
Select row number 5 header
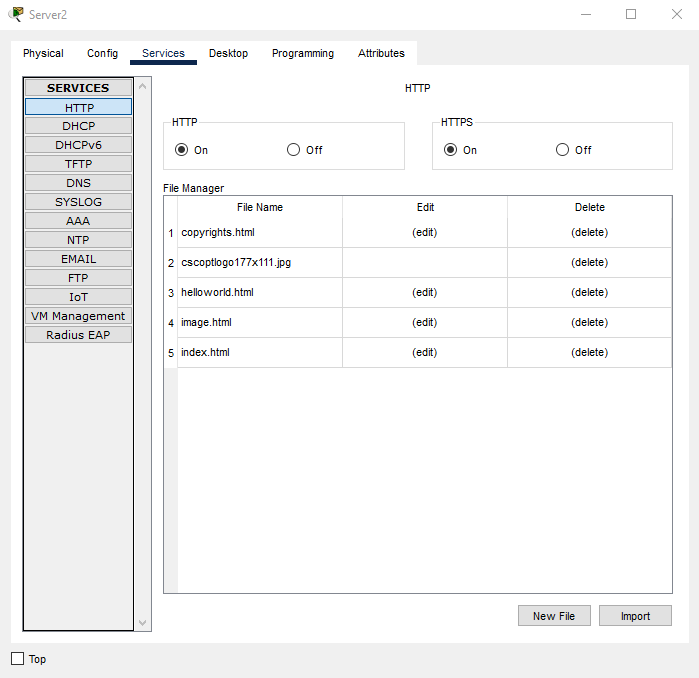tap(171, 353)
